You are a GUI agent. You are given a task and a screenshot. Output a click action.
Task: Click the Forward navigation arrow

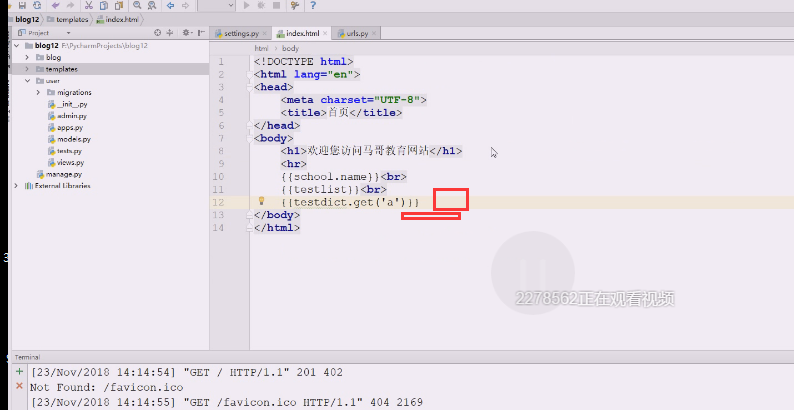coord(185,6)
